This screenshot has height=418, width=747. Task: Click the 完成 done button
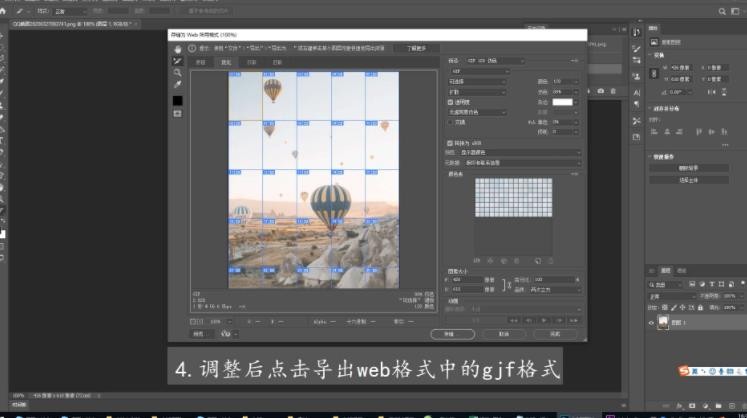[x=555, y=334]
